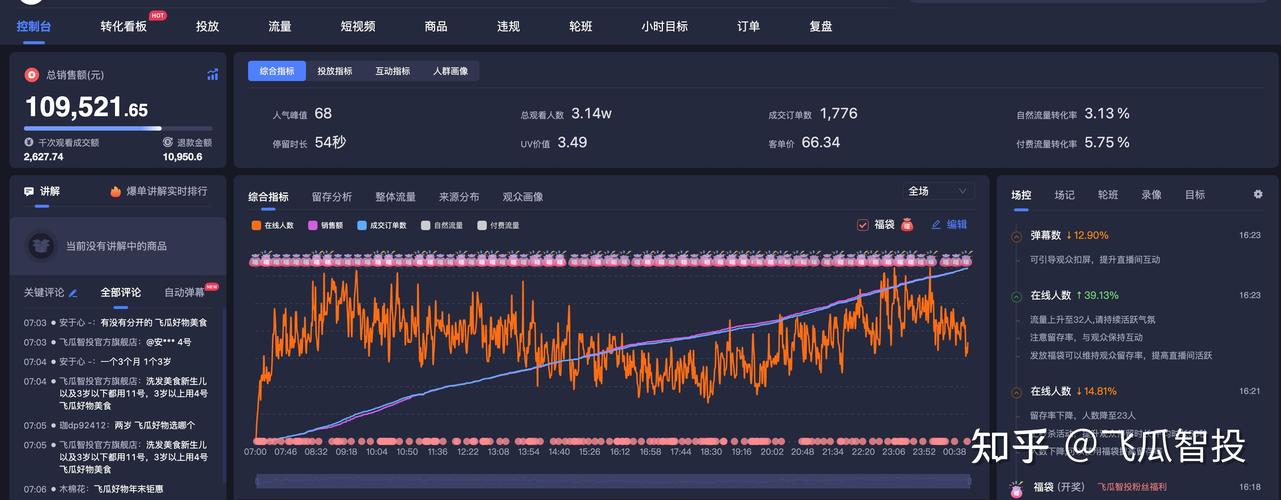Click the 讲解 speech bubble icon
Image resolution: width=1281 pixels, height=500 pixels.
(29, 191)
